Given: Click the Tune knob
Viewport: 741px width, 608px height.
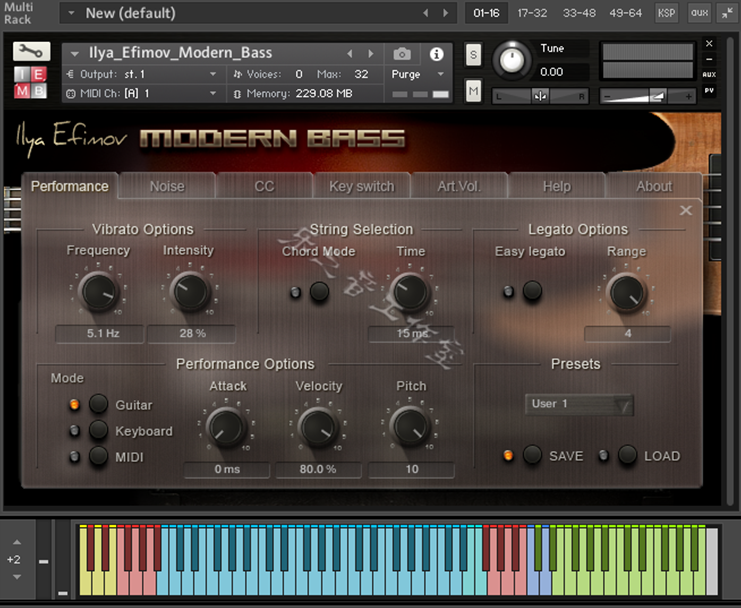Looking at the screenshot, I should click(512, 60).
